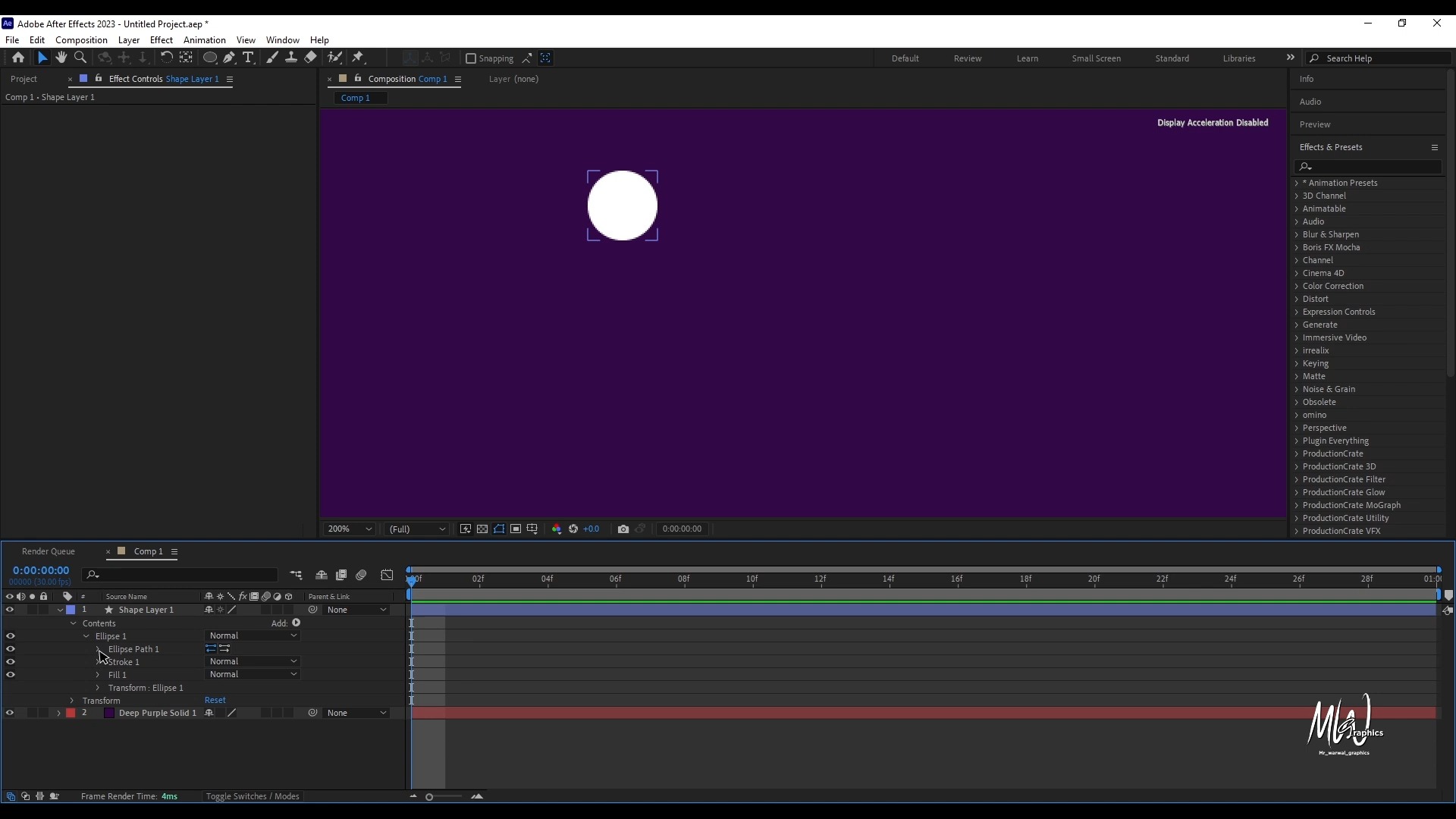Image resolution: width=1456 pixels, height=819 pixels.
Task: Expand the Blur & Sharpen effects category
Action: 1297,234
